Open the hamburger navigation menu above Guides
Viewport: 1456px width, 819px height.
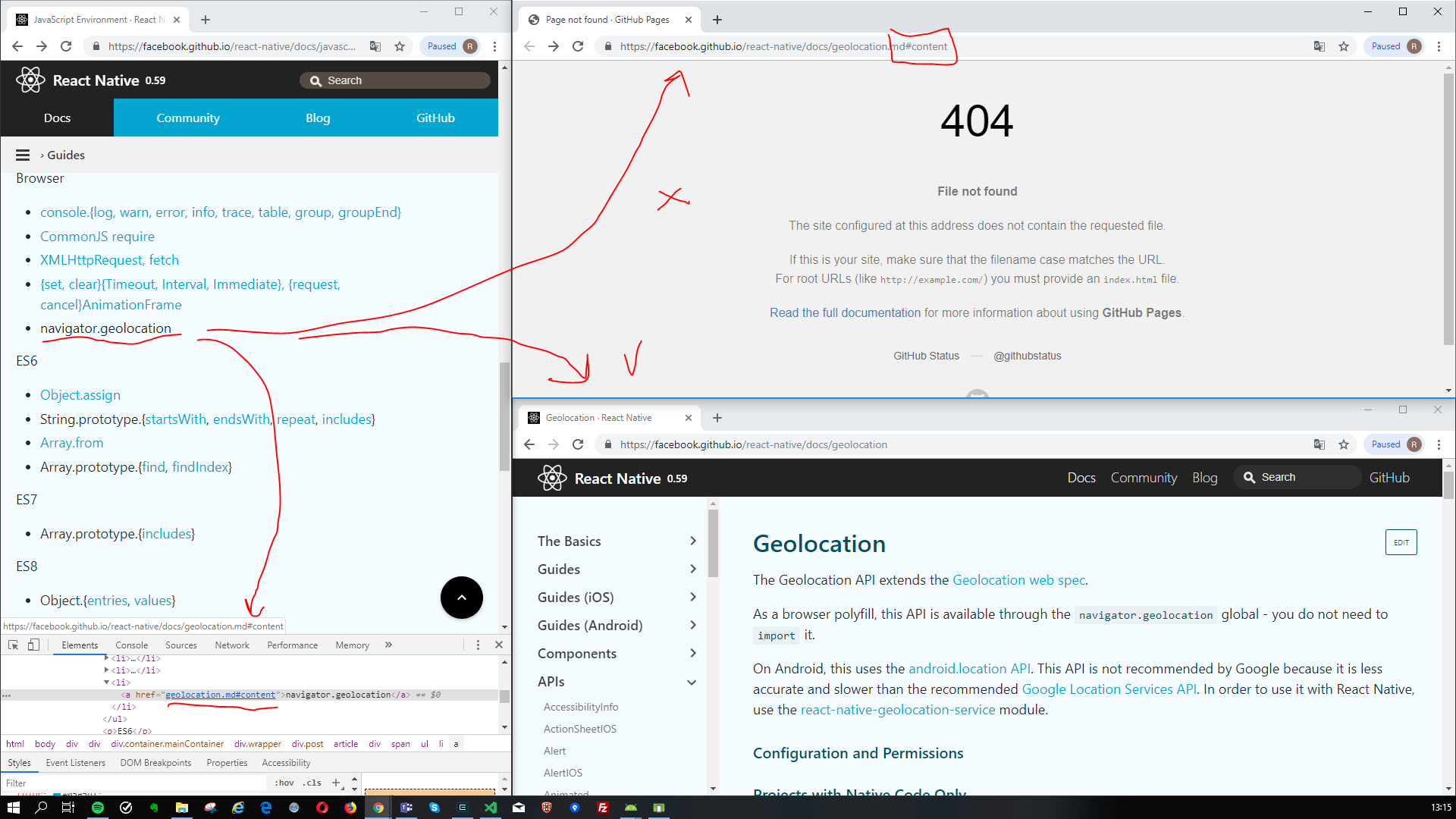pos(22,155)
